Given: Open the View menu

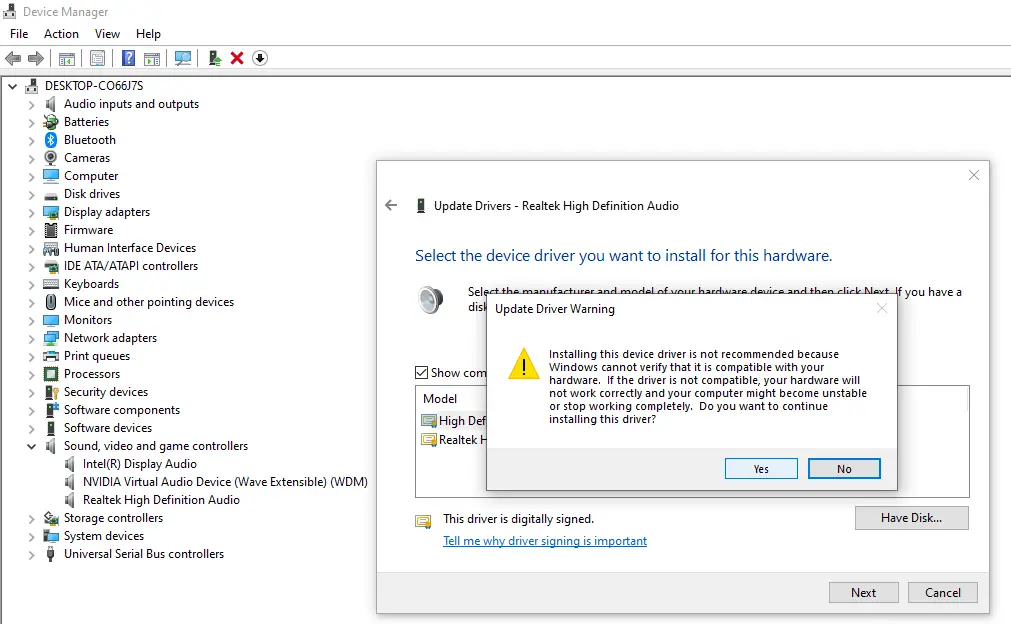Looking at the screenshot, I should 107,34.
